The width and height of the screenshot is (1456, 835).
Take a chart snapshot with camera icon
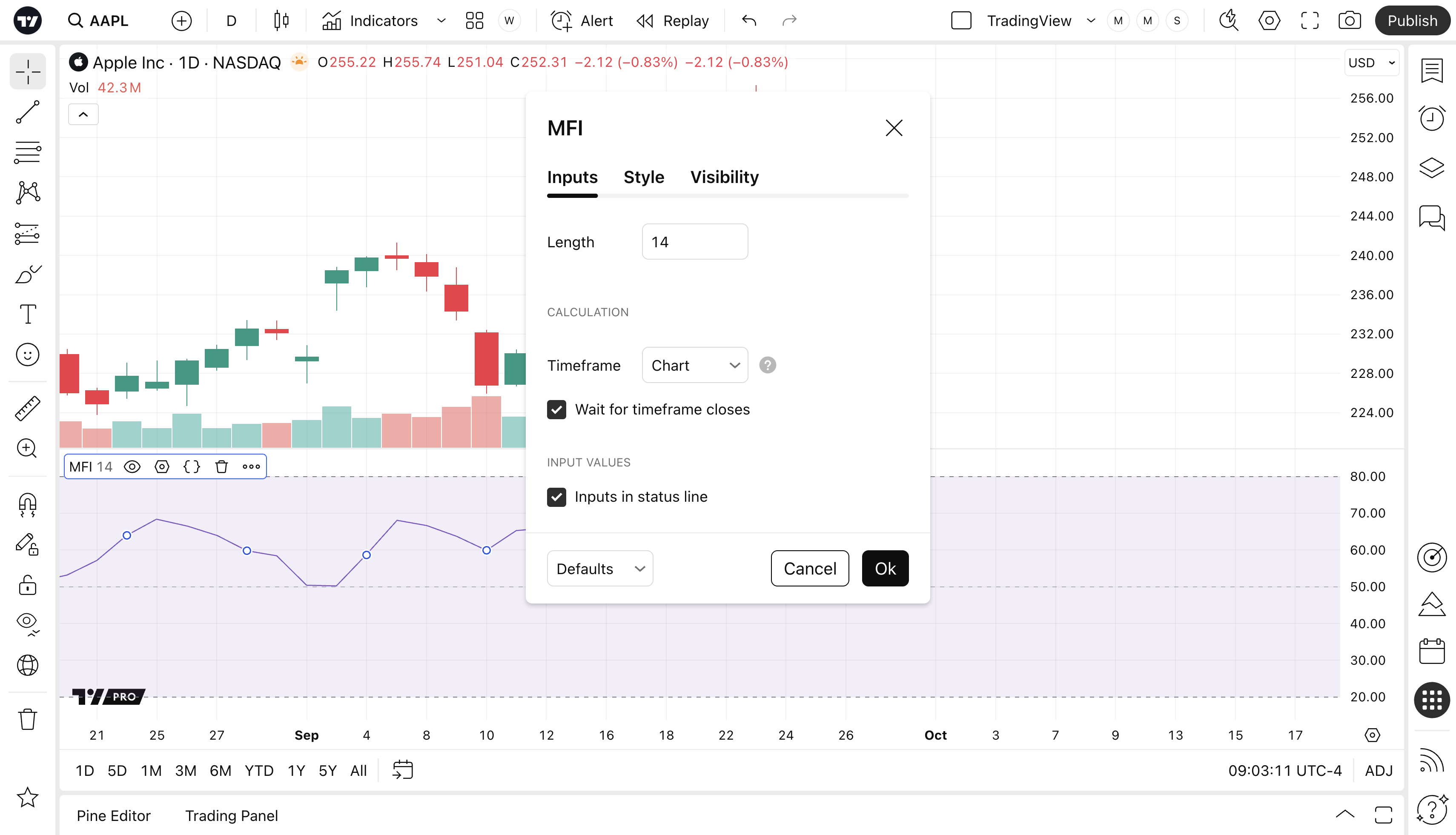coord(1349,21)
